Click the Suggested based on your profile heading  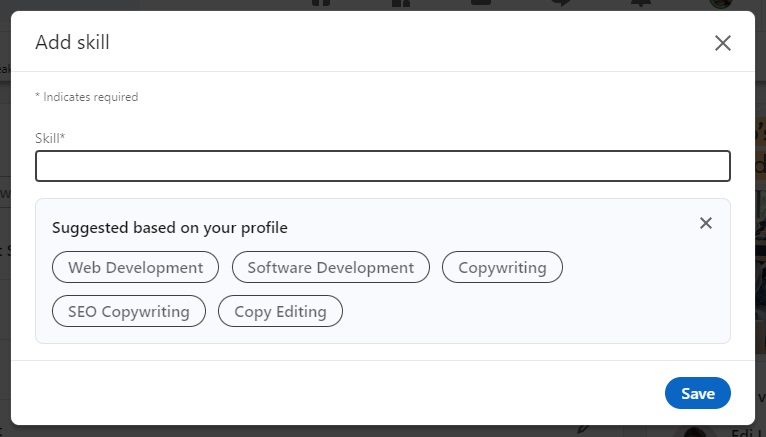(169, 228)
